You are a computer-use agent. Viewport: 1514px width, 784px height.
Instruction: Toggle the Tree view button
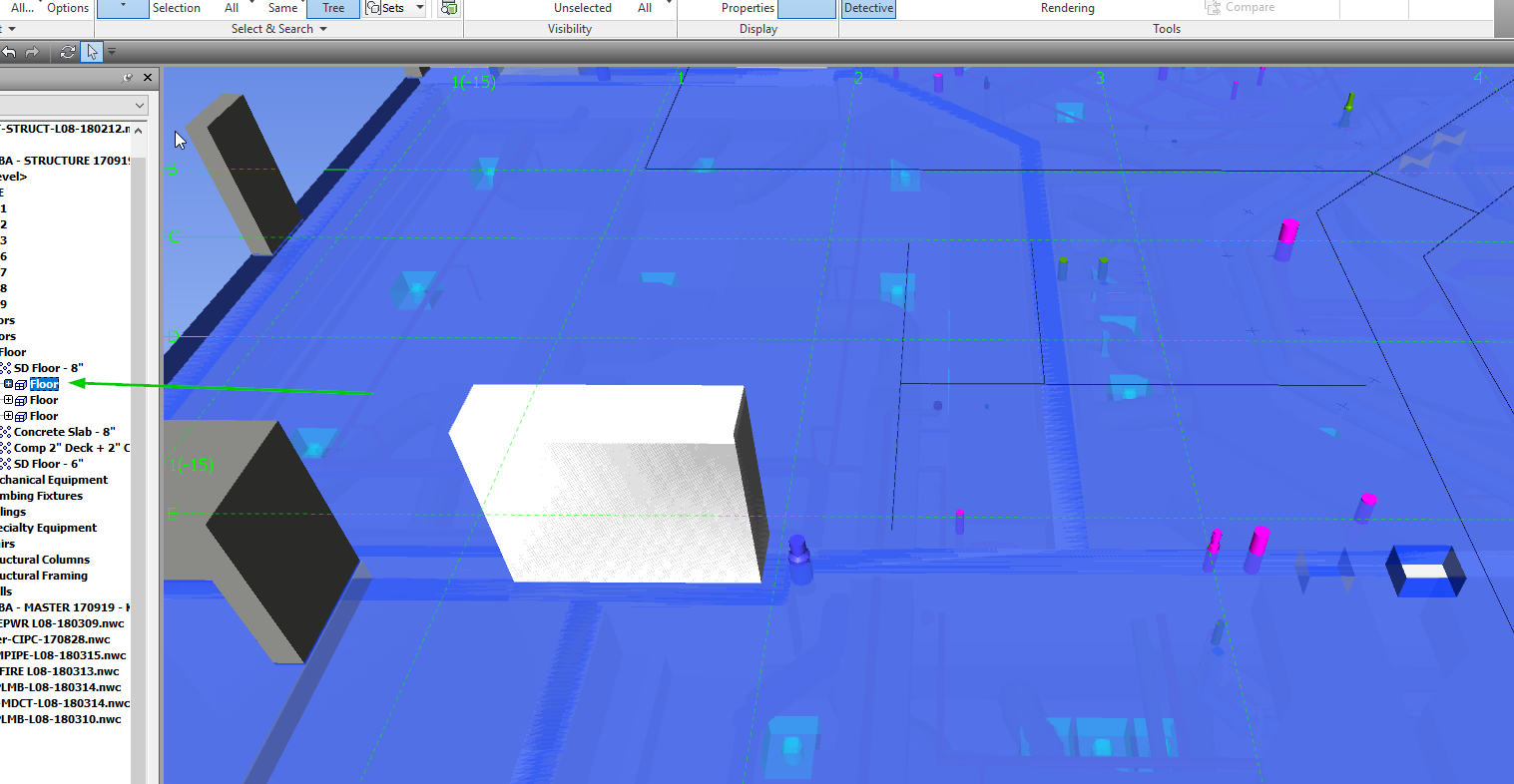tap(332, 8)
